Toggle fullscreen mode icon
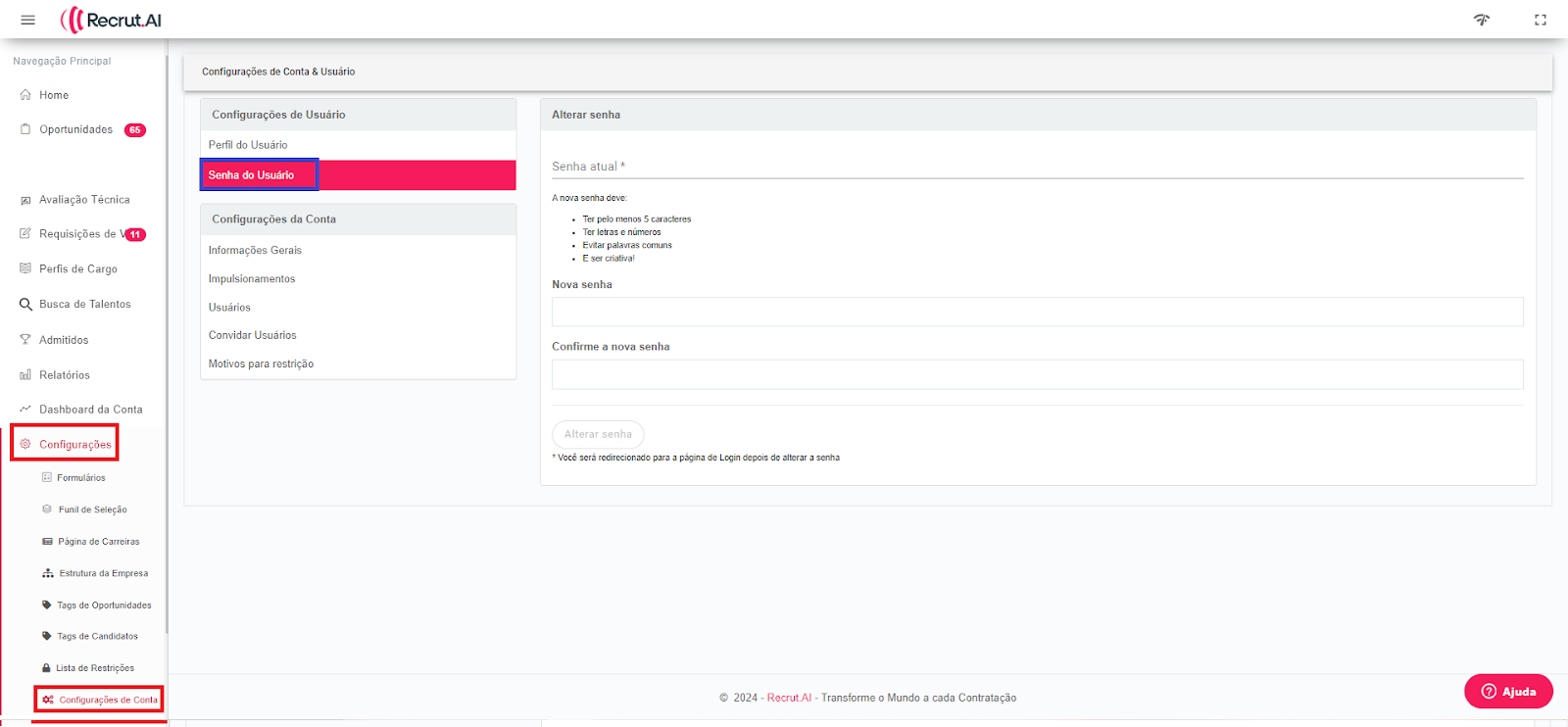This screenshot has width=1568, height=727. pyautogui.click(x=1541, y=20)
